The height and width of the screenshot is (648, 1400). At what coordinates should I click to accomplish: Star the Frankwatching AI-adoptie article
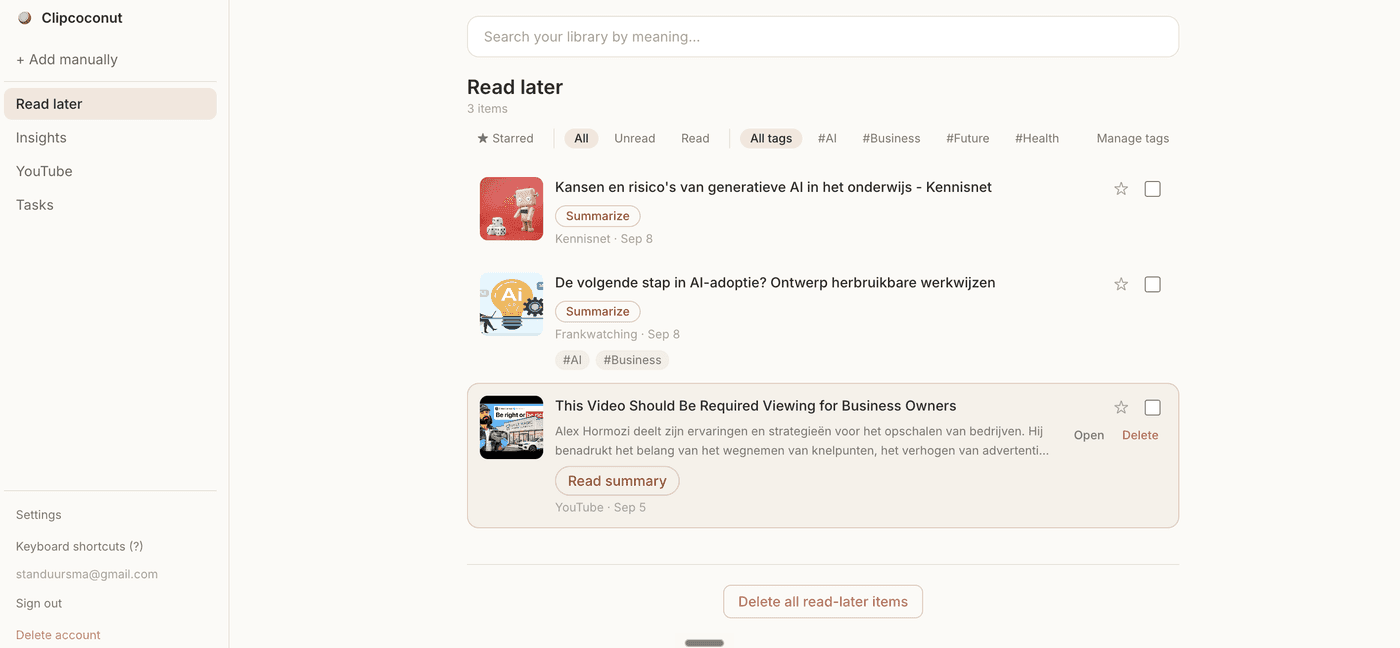[1121, 285]
